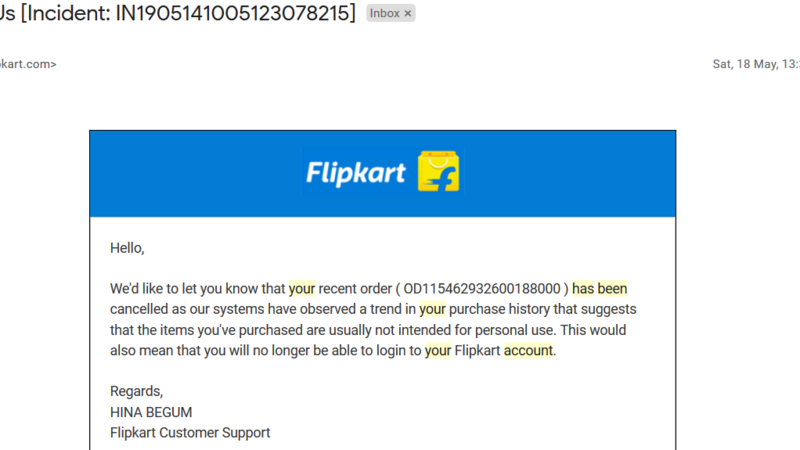Screen dimensions: 800x450
Task: Click the highlighted word "account"
Action: point(528,351)
